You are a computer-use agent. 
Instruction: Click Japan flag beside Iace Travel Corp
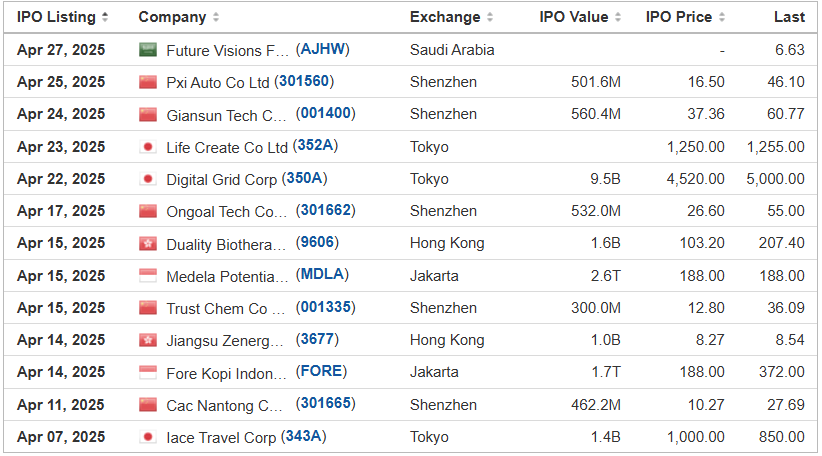148,437
